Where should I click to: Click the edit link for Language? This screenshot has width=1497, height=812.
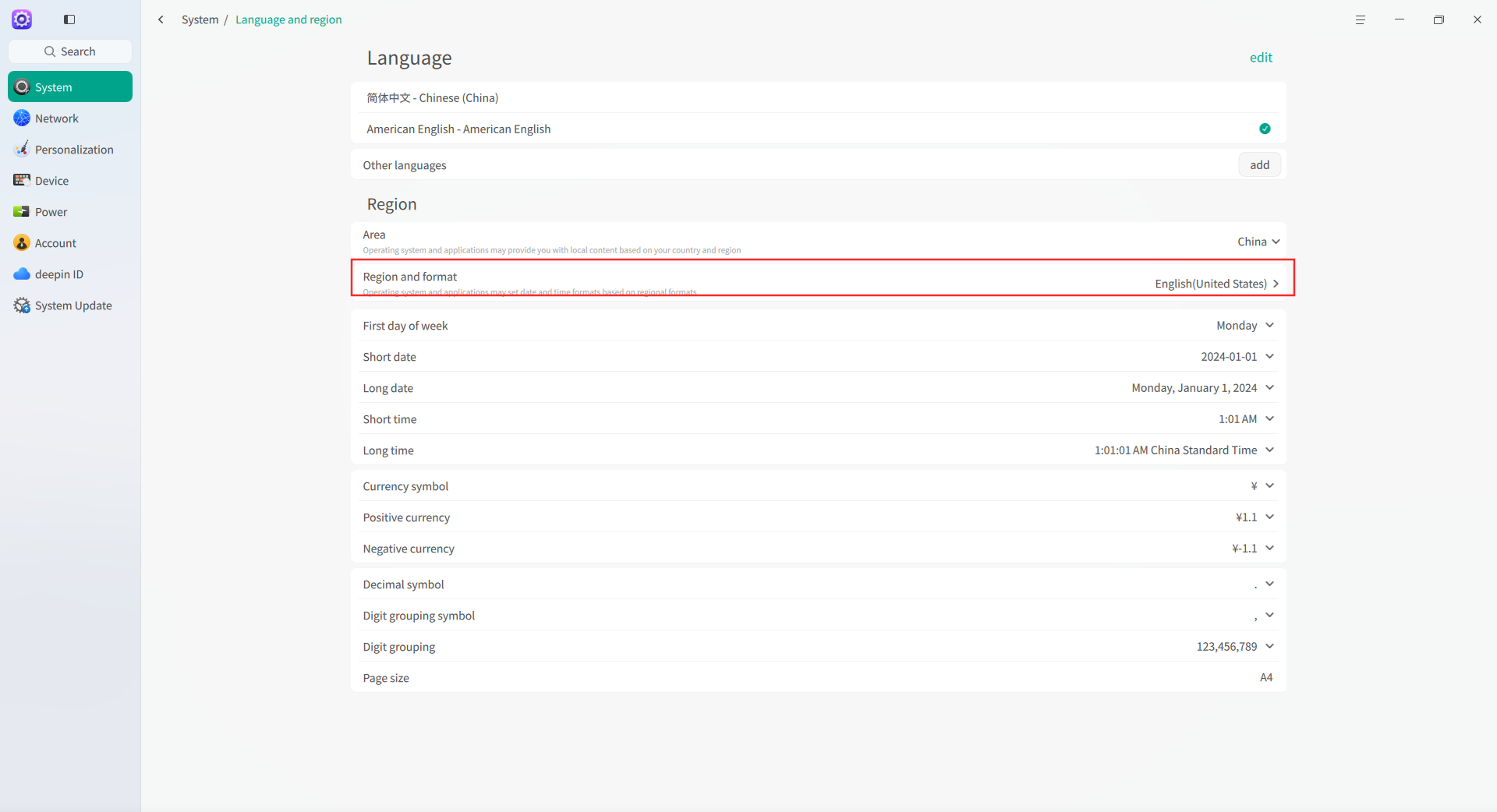pos(1261,58)
